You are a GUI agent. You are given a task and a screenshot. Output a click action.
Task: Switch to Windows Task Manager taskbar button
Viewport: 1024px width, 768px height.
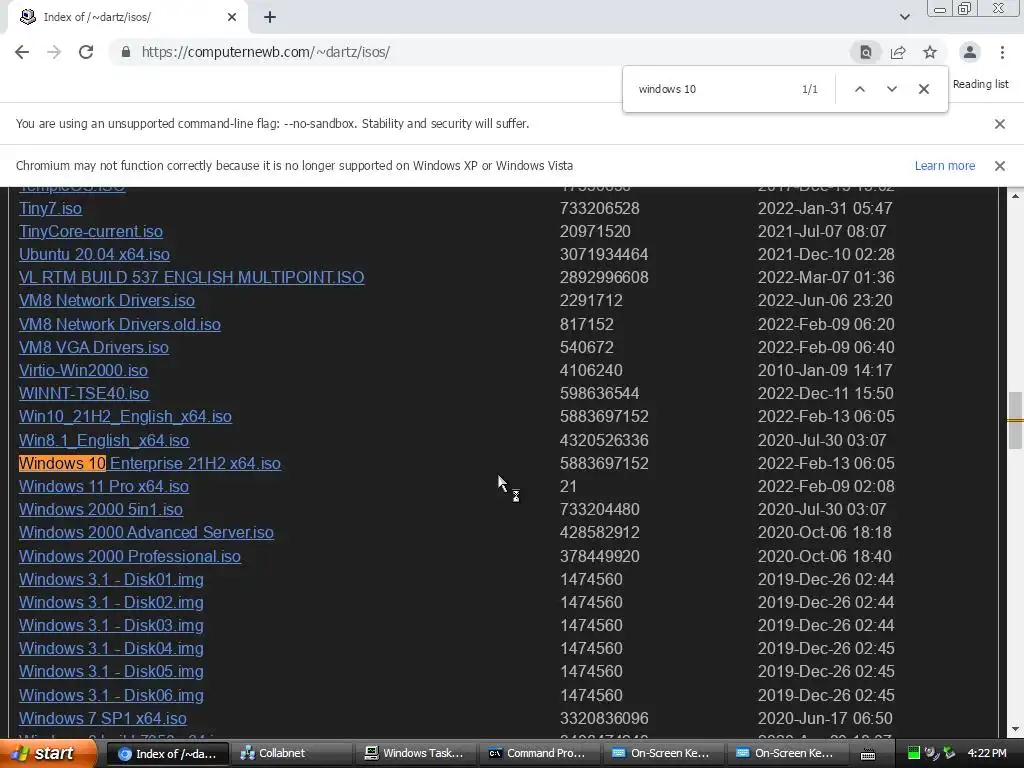417,754
